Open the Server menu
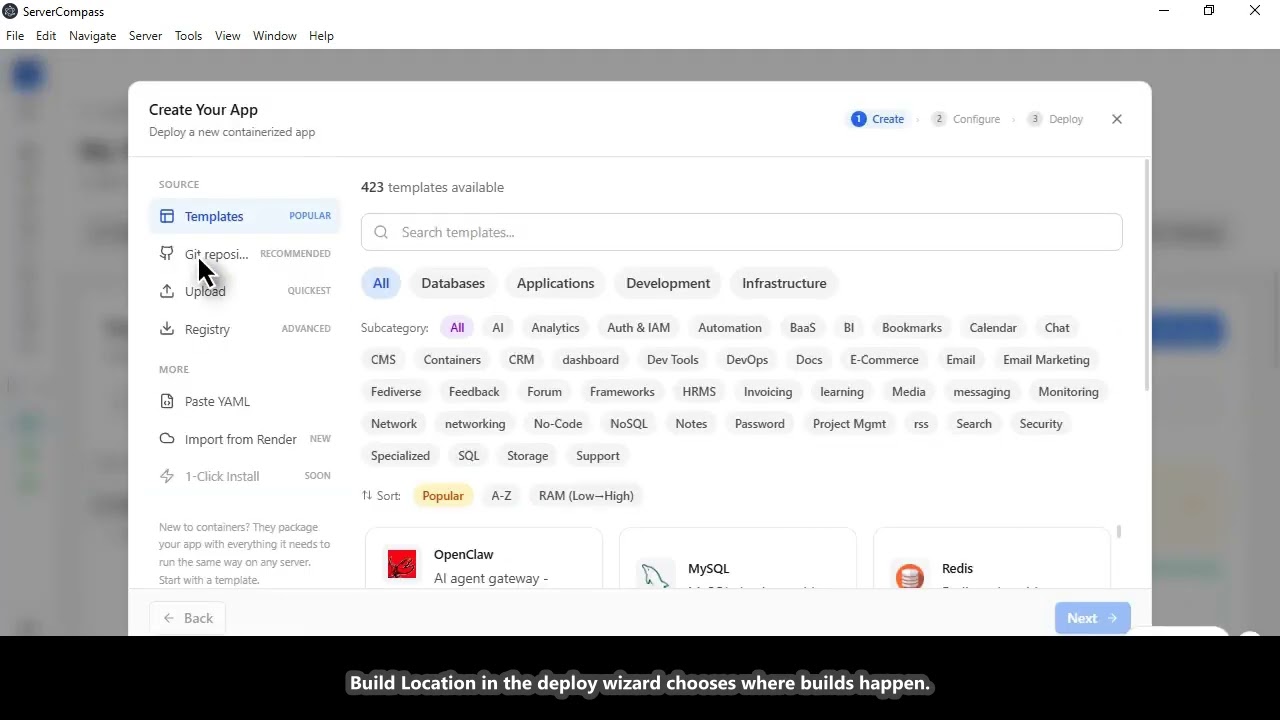This screenshot has height=720, width=1280. [145, 36]
